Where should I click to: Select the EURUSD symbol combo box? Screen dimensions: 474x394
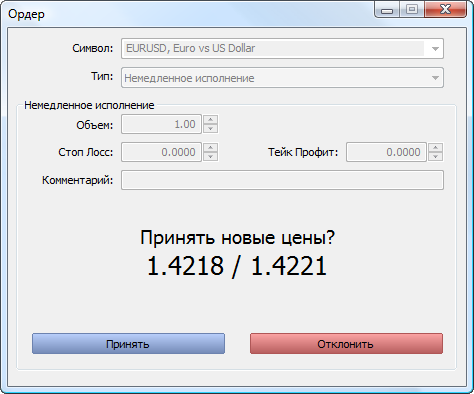tap(282, 49)
